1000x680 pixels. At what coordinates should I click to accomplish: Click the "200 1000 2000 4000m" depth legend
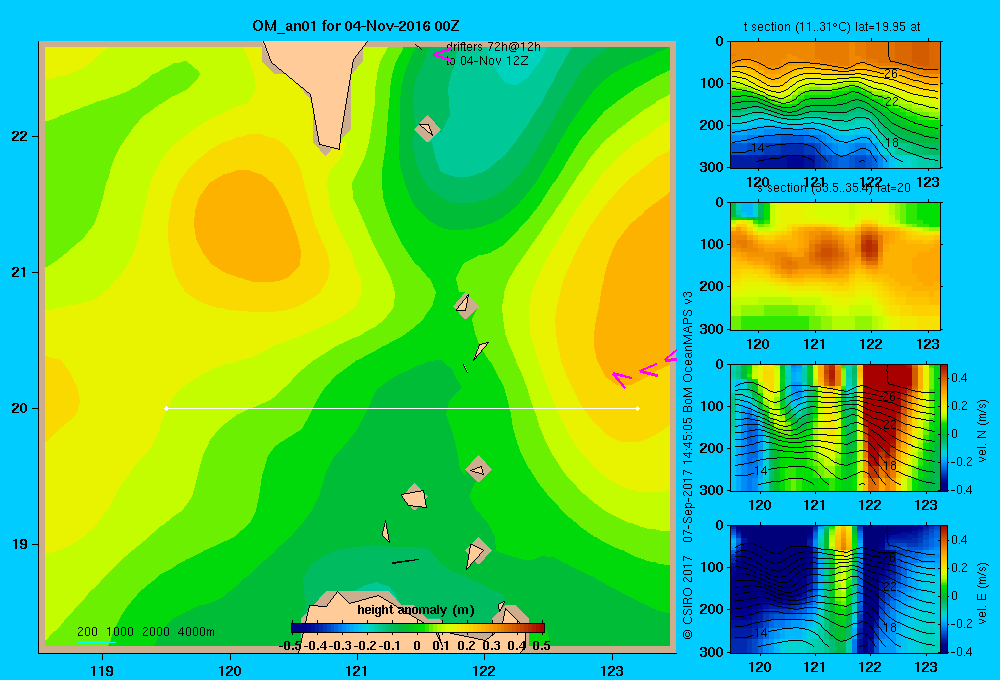click(x=145, y=632)
